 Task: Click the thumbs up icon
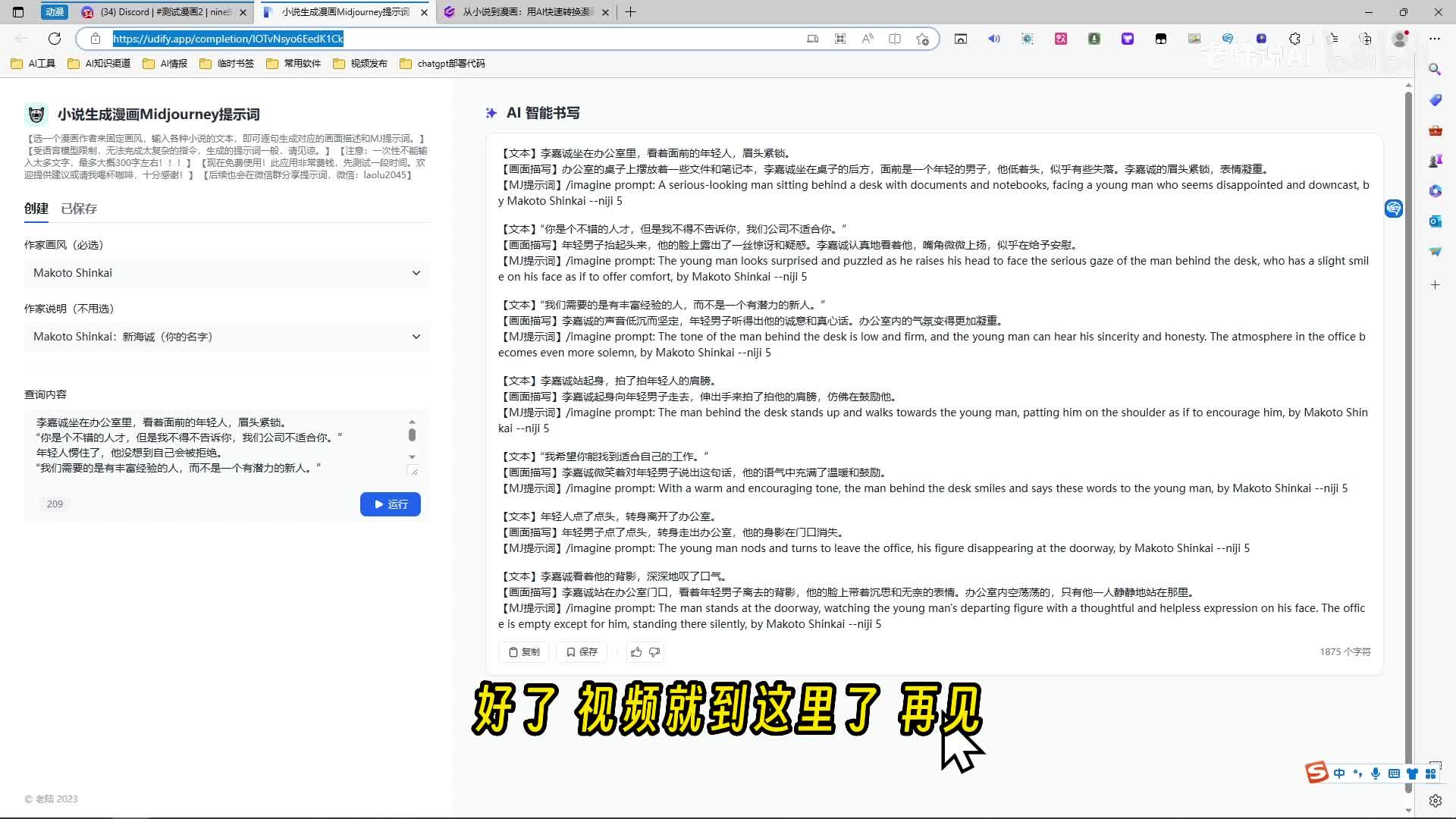636,652
